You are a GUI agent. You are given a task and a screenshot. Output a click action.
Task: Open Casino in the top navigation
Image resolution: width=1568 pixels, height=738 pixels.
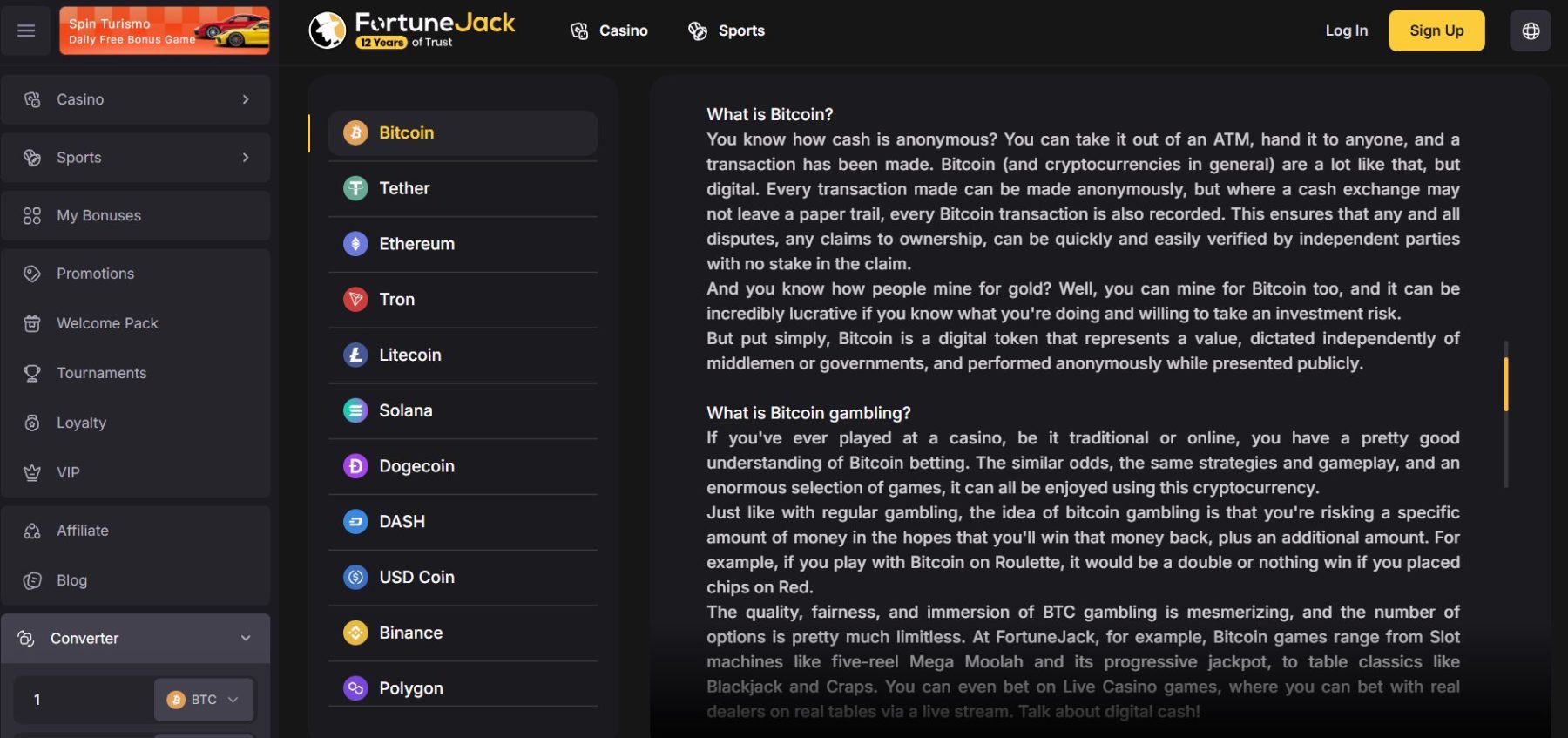coord(609,30)
